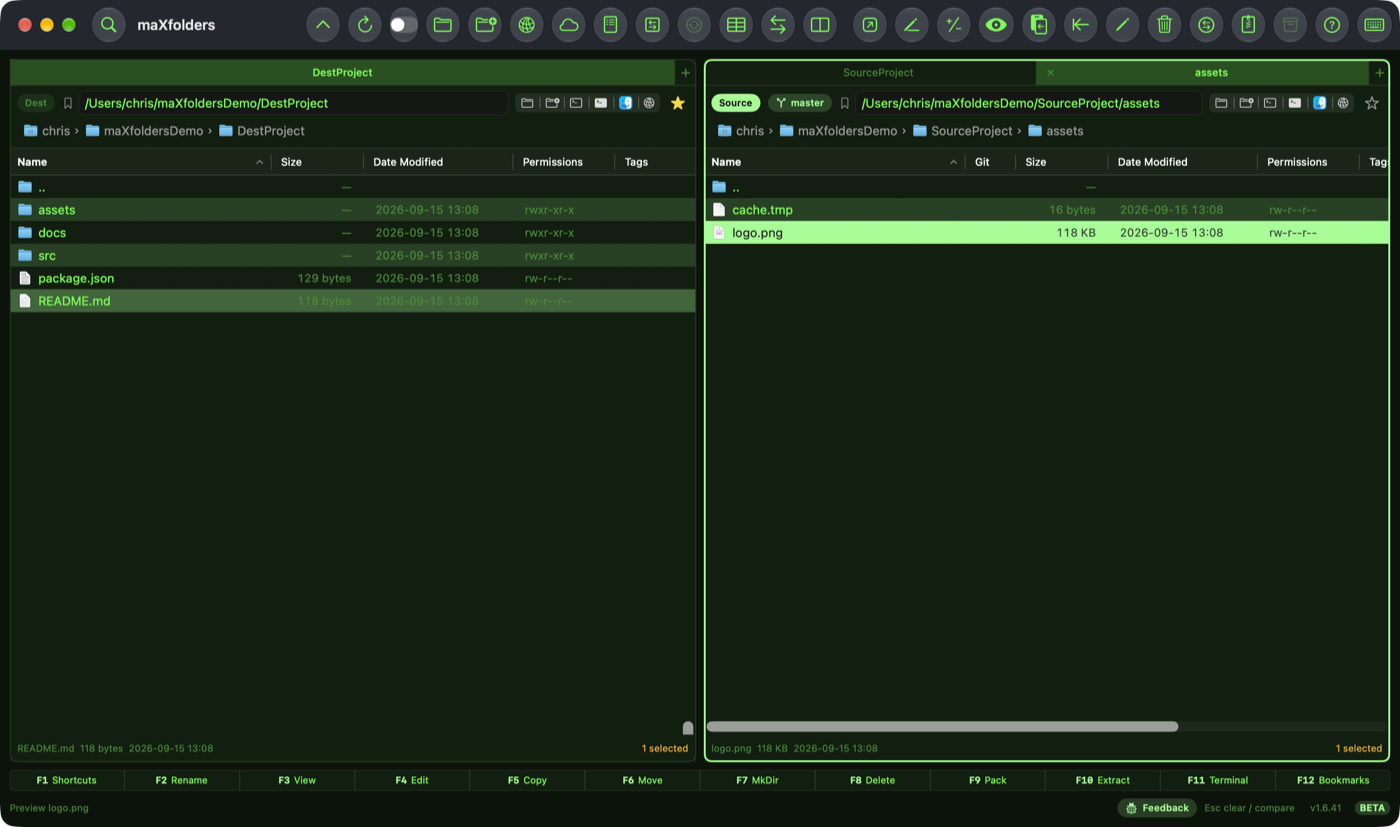This screenshot has height=827, width=1400.
Task: Click the Source badge in right pane
Action: 735,103
